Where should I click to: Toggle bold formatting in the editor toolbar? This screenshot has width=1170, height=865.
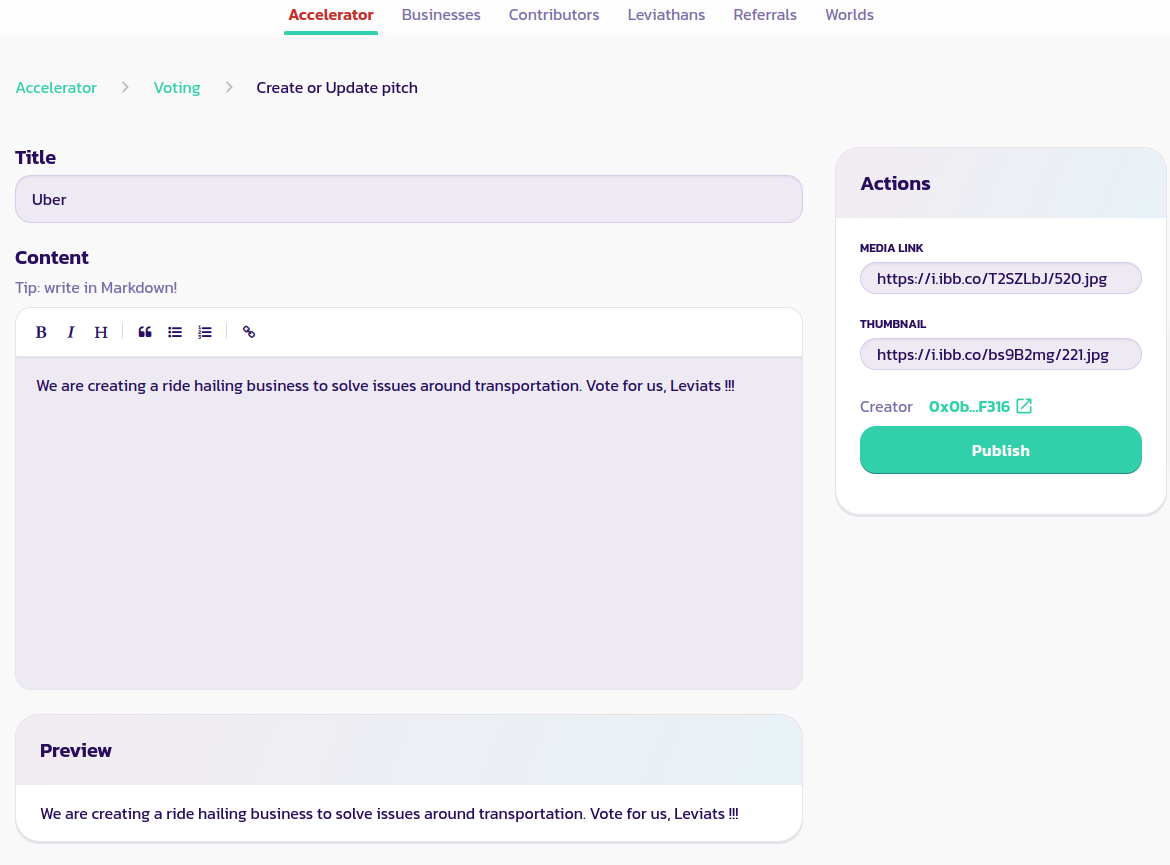(41, 332)
